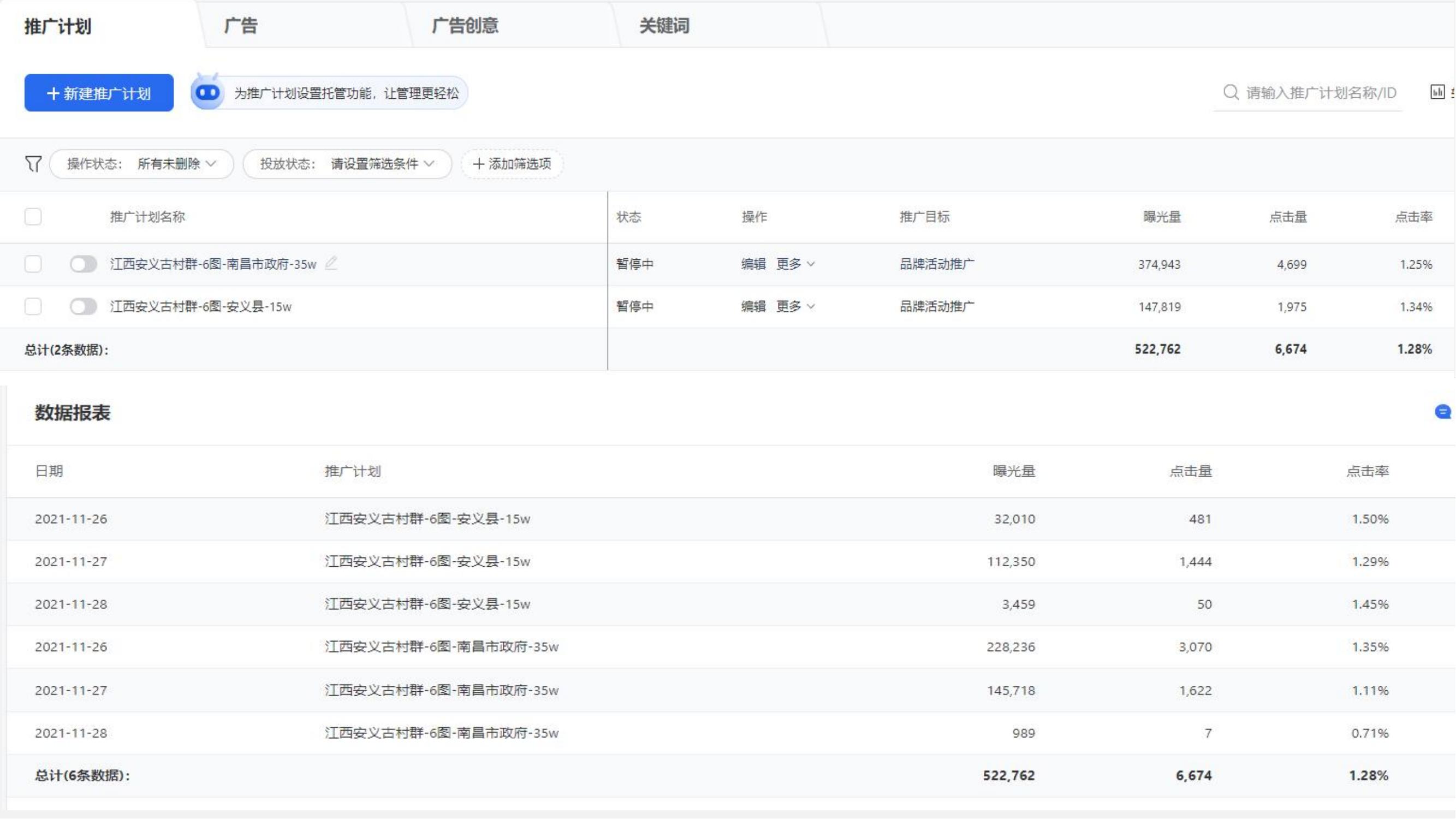Expand 更多 menu for 南昌市政府-35w row
This screenshot has width=1456, height=819.
[x=795, y=264]
